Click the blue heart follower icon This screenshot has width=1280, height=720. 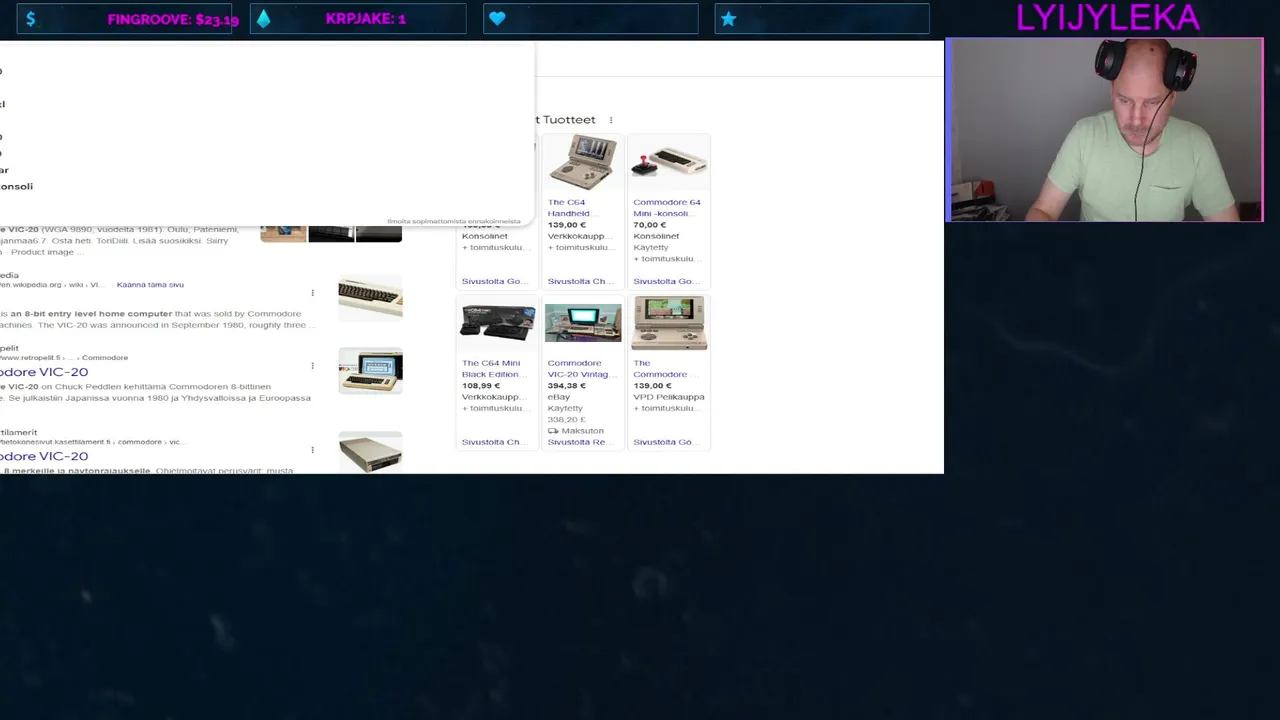[497, 19]
